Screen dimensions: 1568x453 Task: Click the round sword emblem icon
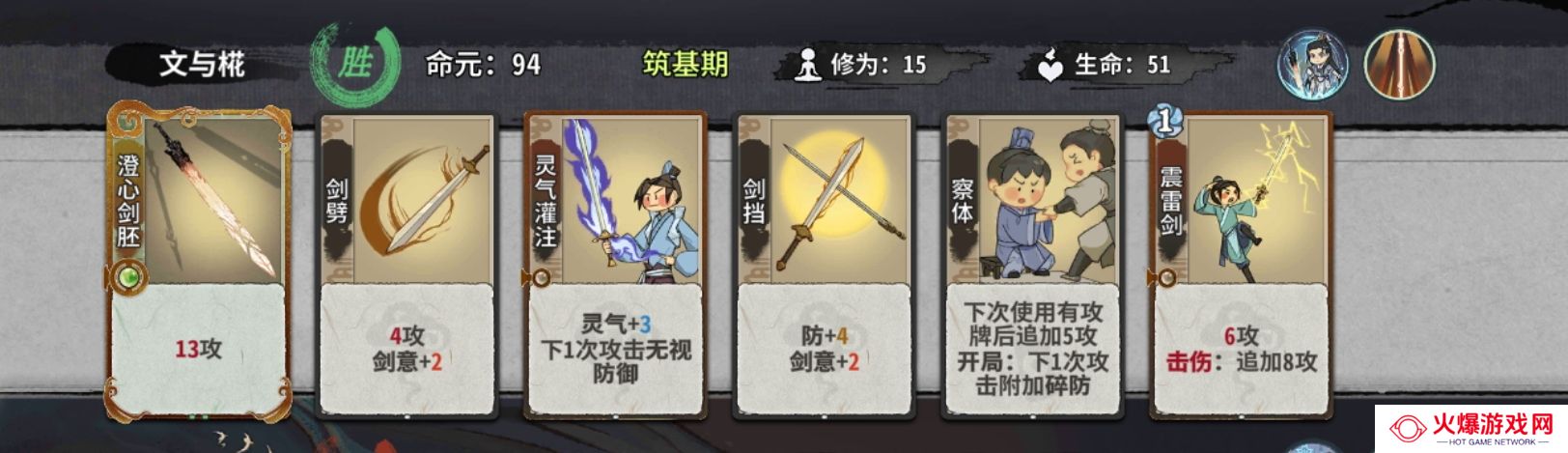click(x=1399, y=65)
